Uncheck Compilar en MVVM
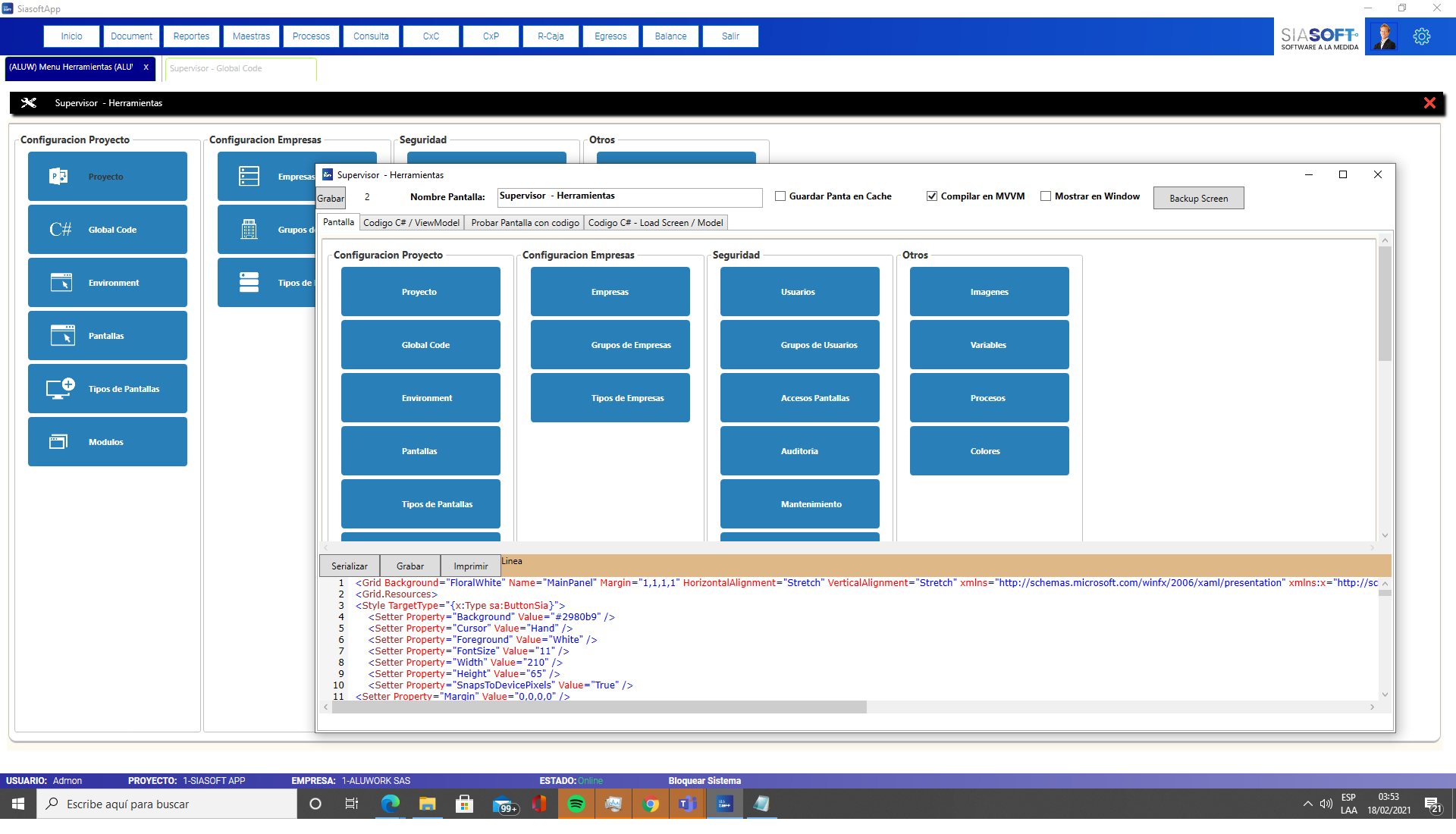The height and width of the screenshot is (834, 1456). pyautogui.click(x=931, y=196)
